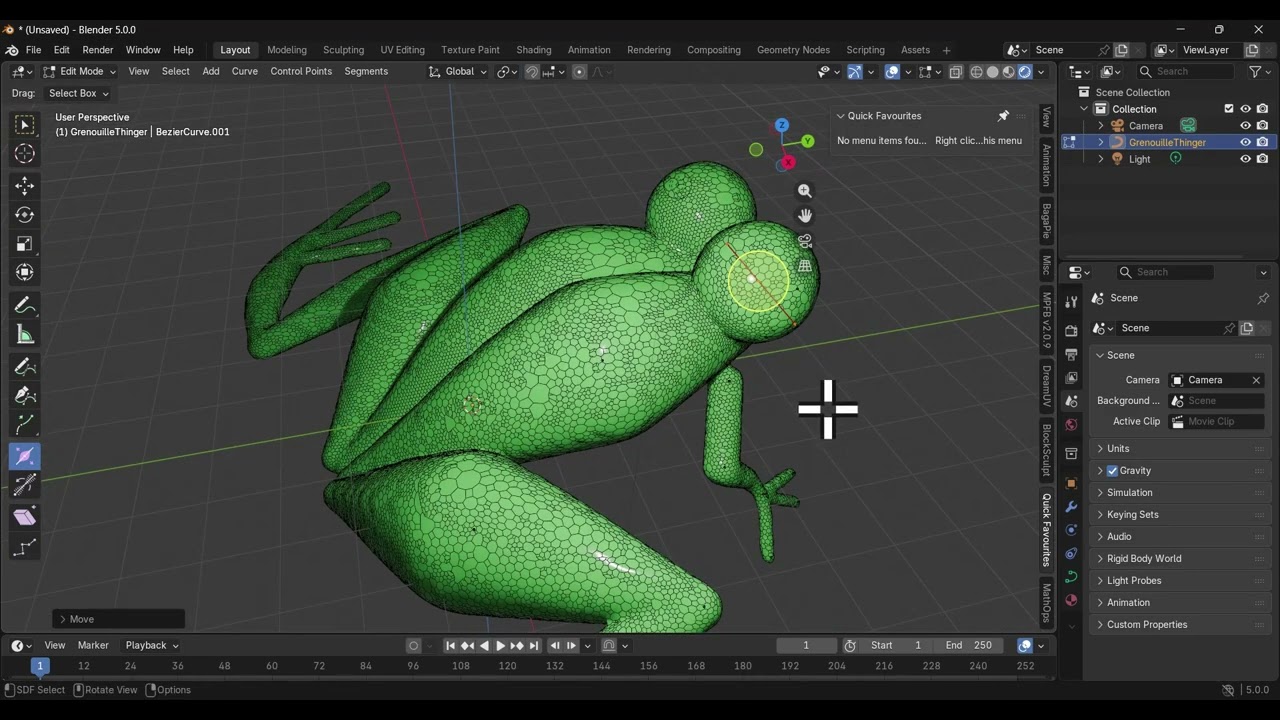This screenshot has width=1280, height=720.
Task: Click the viewport zoom magnifier icon
Action: click(805, 191)
